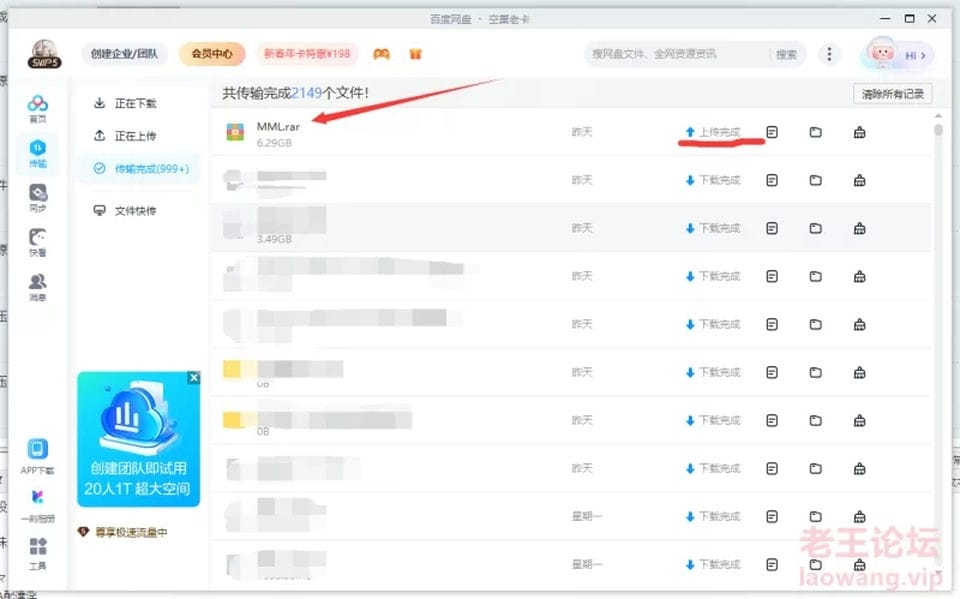The height and width of the screenshot is (599, 960).
Task: Click the file name MML.rar
Action: pyautogui.click(x=278, y=126)
